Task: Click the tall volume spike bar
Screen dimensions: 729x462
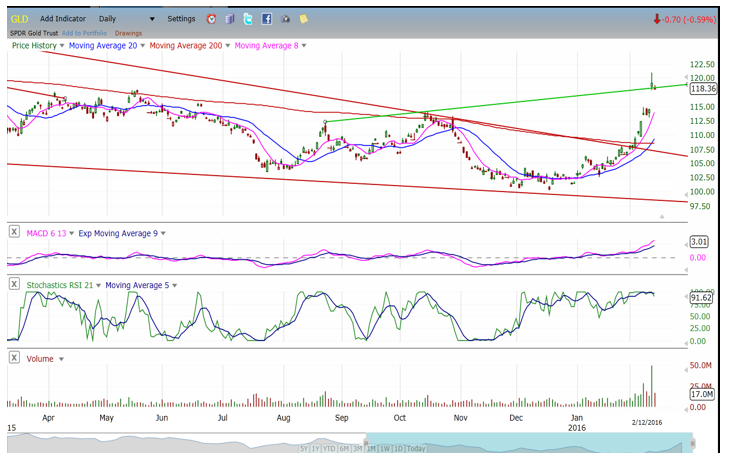Action: coord(652,386)
